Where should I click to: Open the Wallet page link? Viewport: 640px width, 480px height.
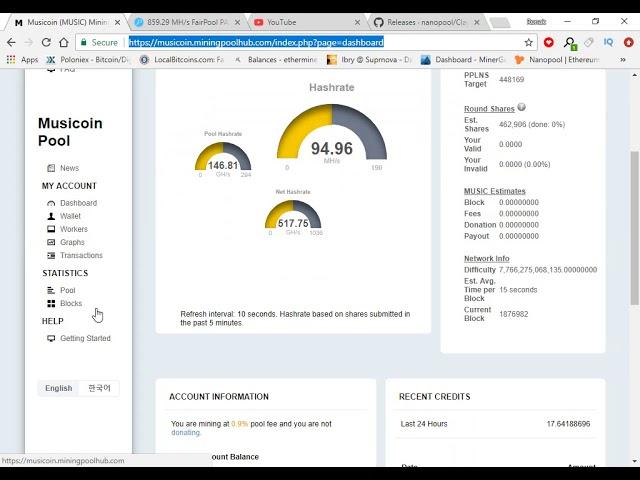pyautogui.click(x=70, y=216)
